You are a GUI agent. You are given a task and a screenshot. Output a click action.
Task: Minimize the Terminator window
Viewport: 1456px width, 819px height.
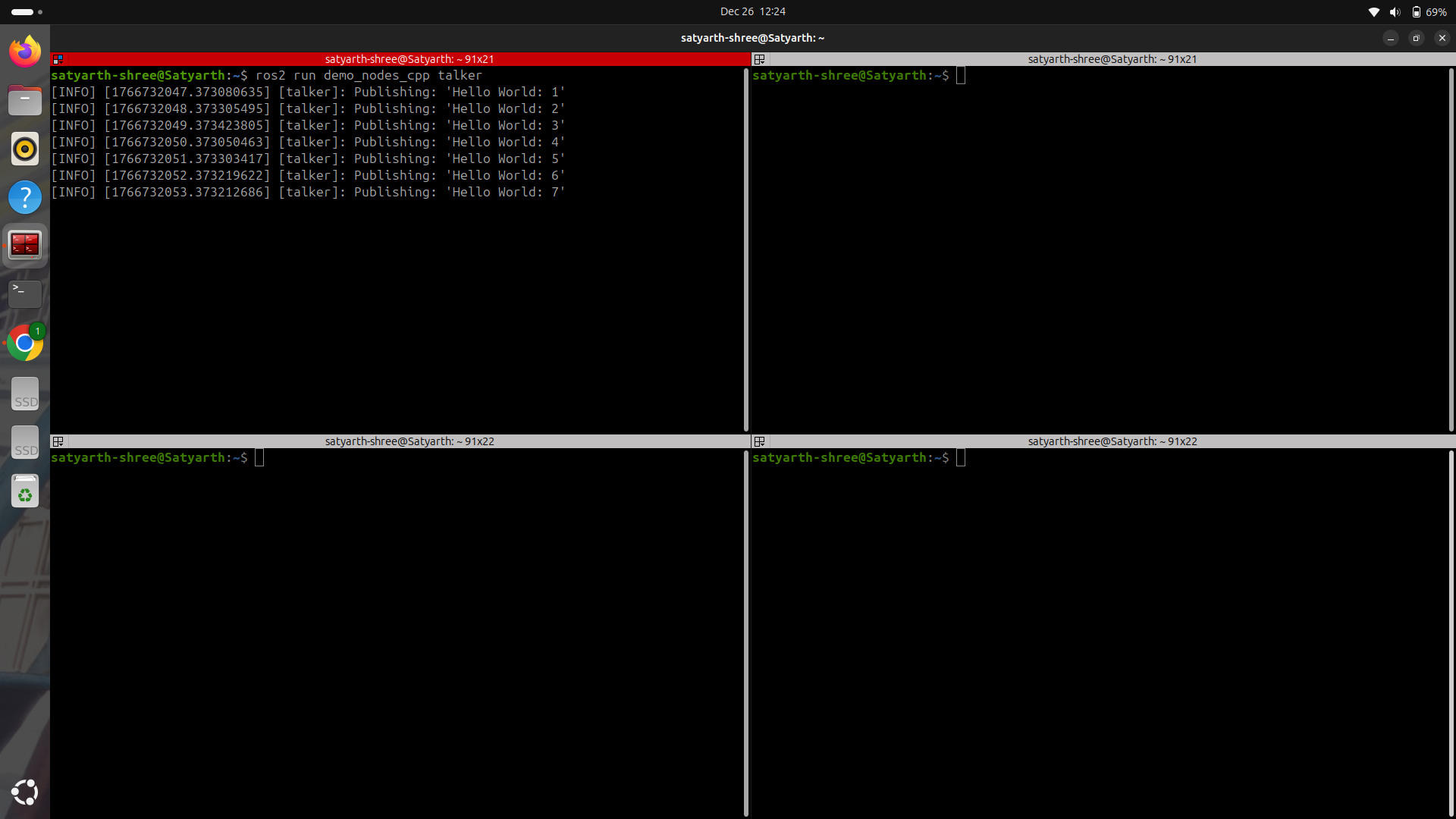click(1390, 38)
